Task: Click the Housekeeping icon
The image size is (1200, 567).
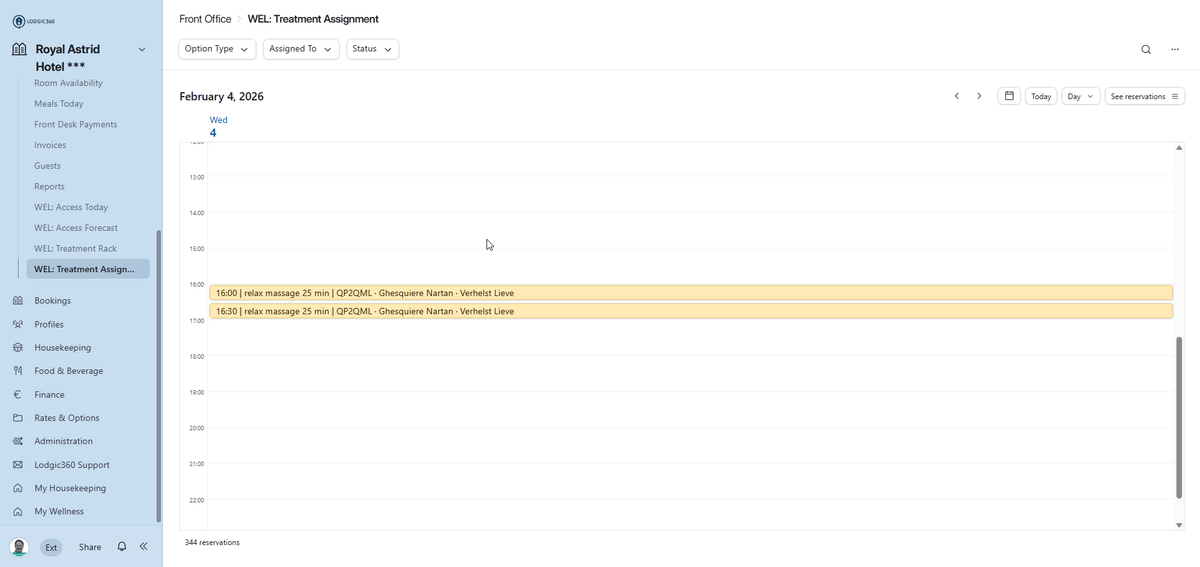Action: (18, 348)
